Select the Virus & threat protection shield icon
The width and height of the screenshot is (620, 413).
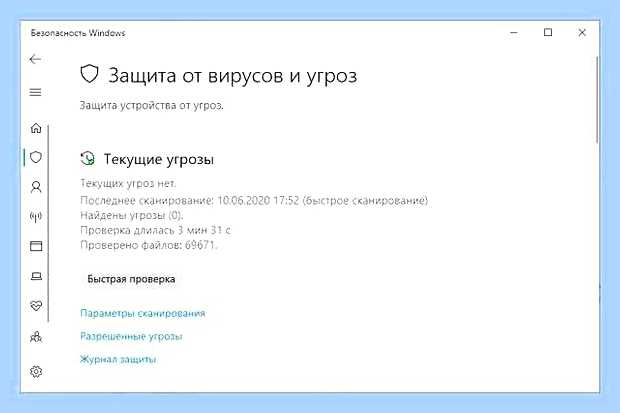(36, 157)
